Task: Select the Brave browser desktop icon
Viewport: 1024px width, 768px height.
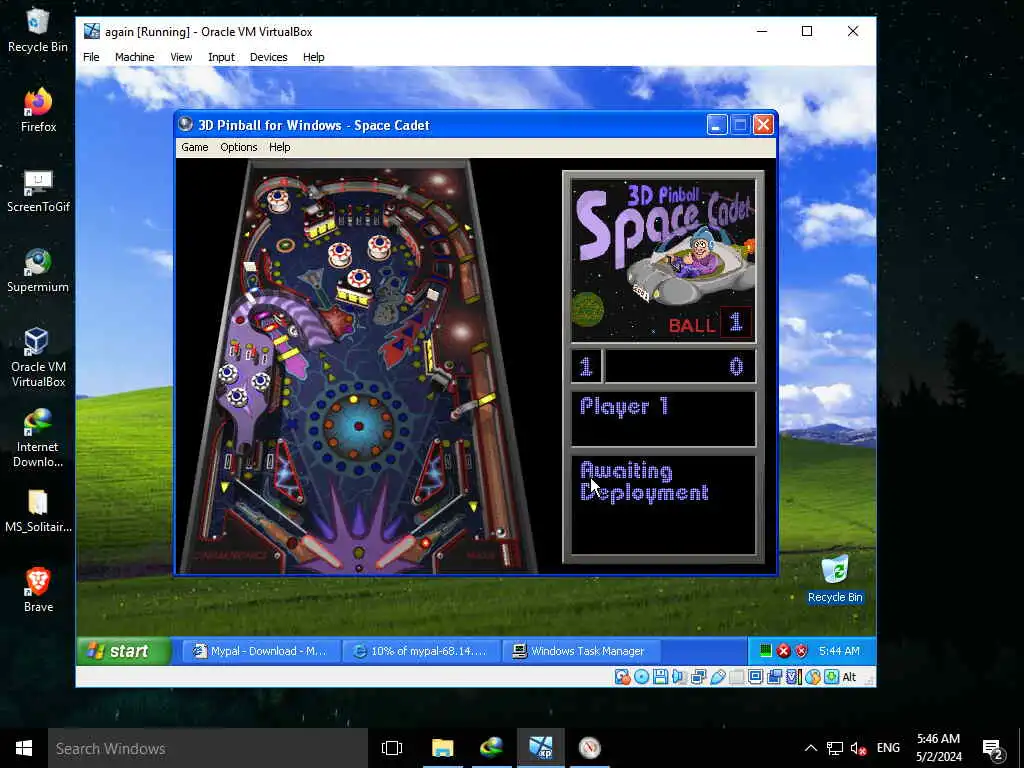Action: [x=38, y=590]
